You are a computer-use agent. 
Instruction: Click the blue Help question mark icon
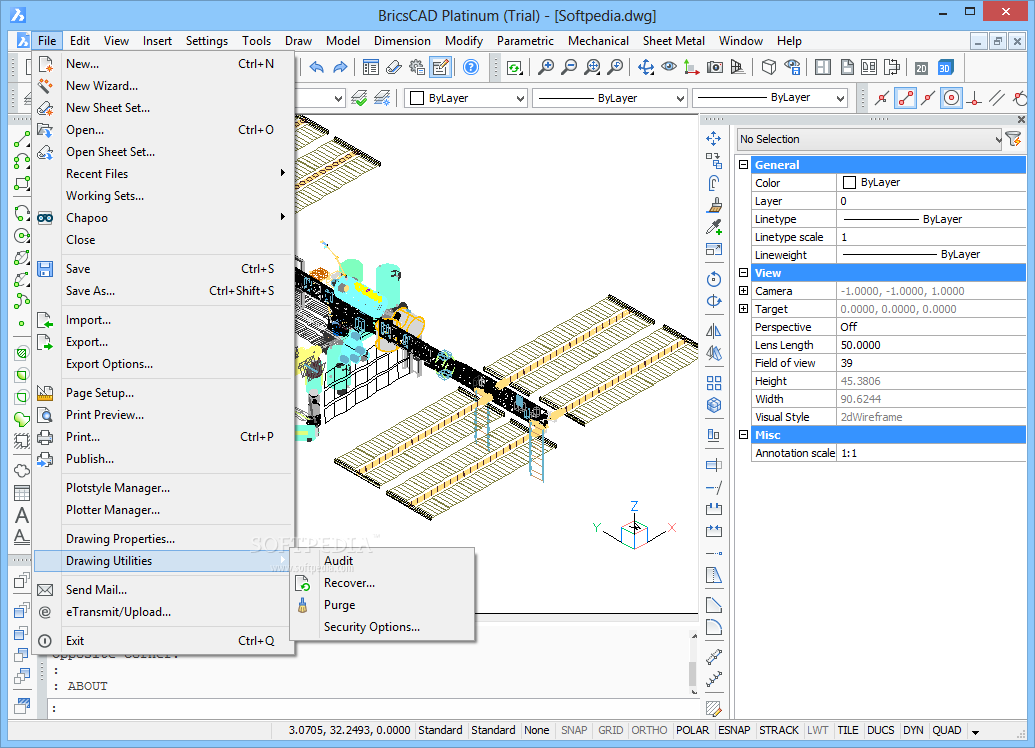(x=470, y=67)
